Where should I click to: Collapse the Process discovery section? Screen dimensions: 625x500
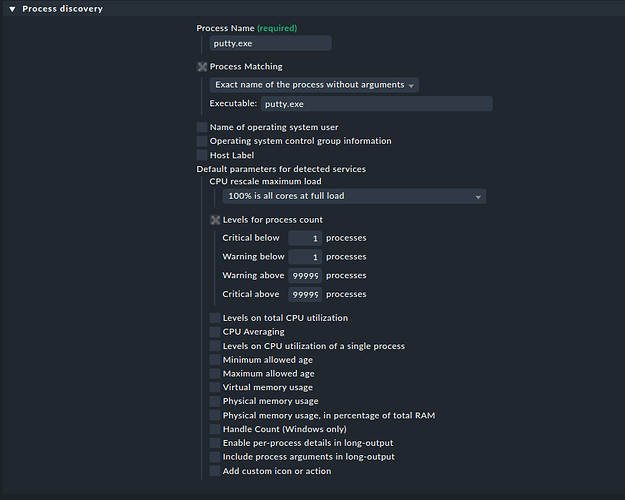13,9
